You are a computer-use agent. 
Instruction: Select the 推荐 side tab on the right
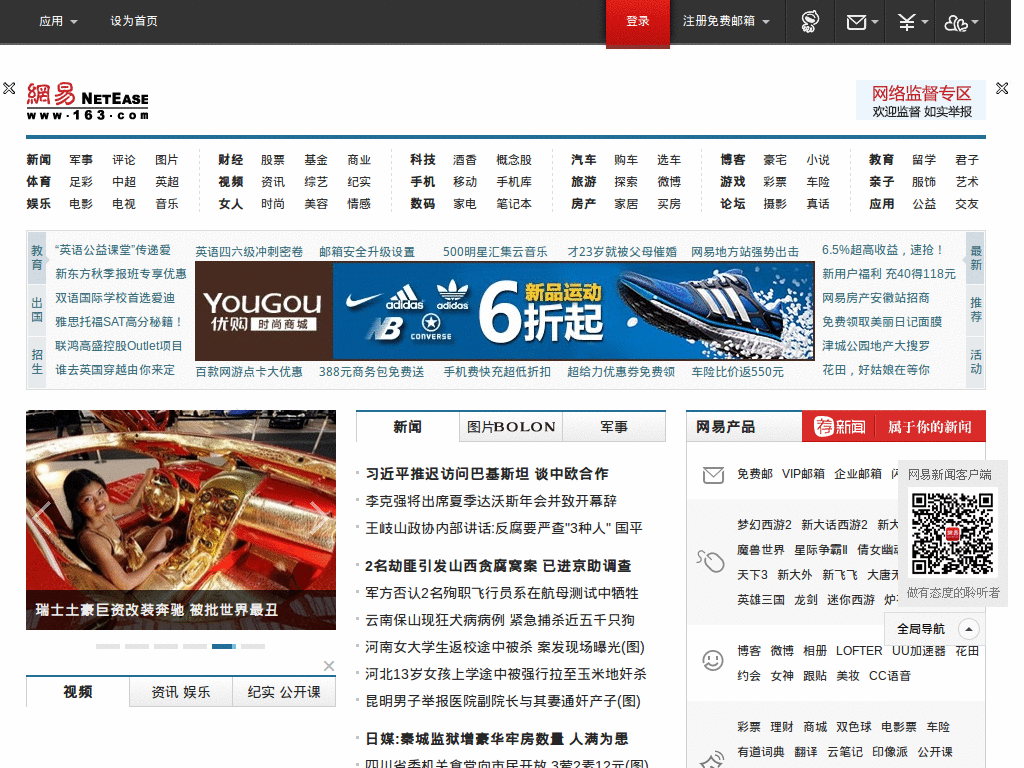point(976,310)
